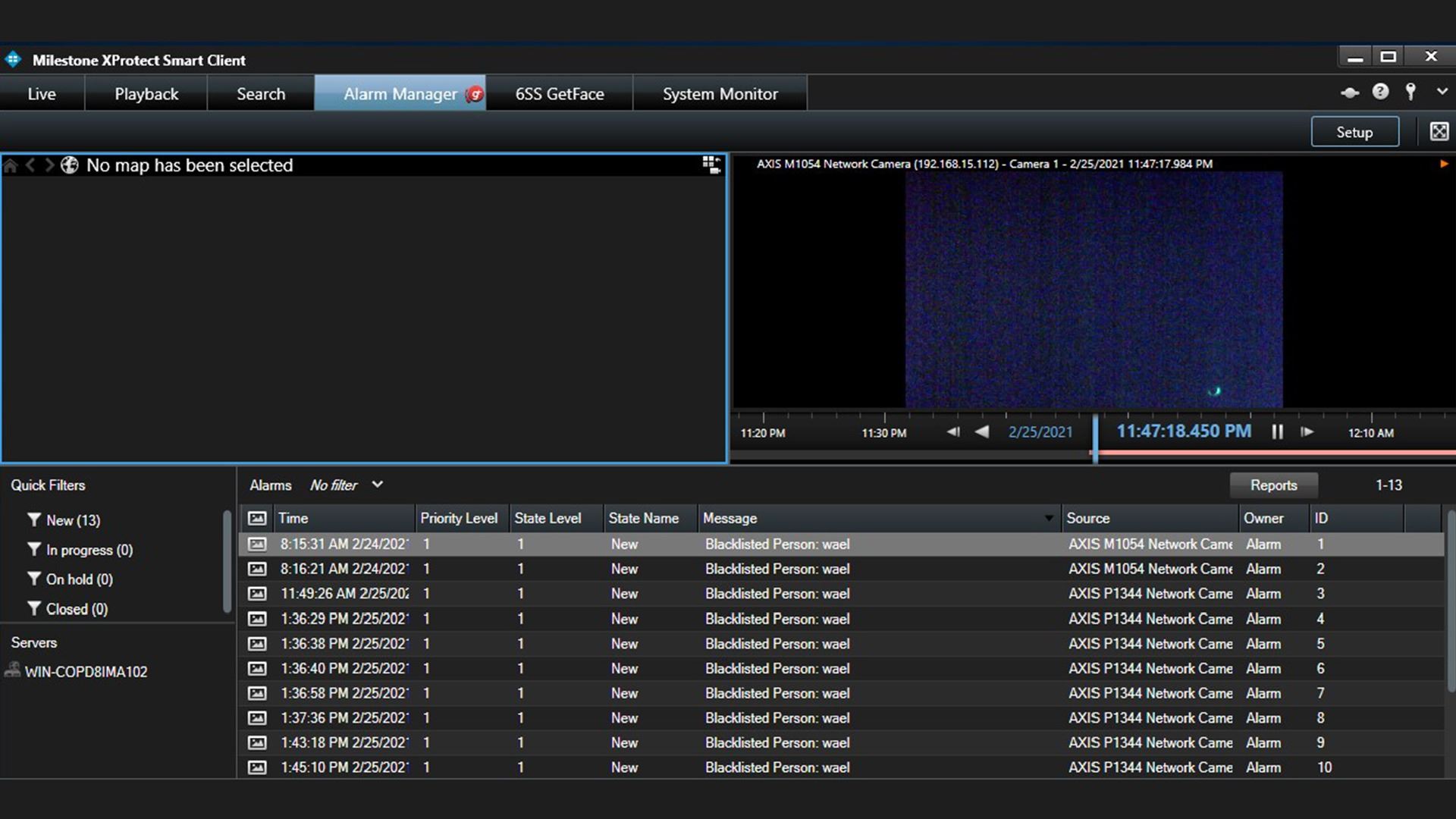1456x819 pixels.
Task: Select server WIN-COPD8IMA102
Action: (86, 672)
